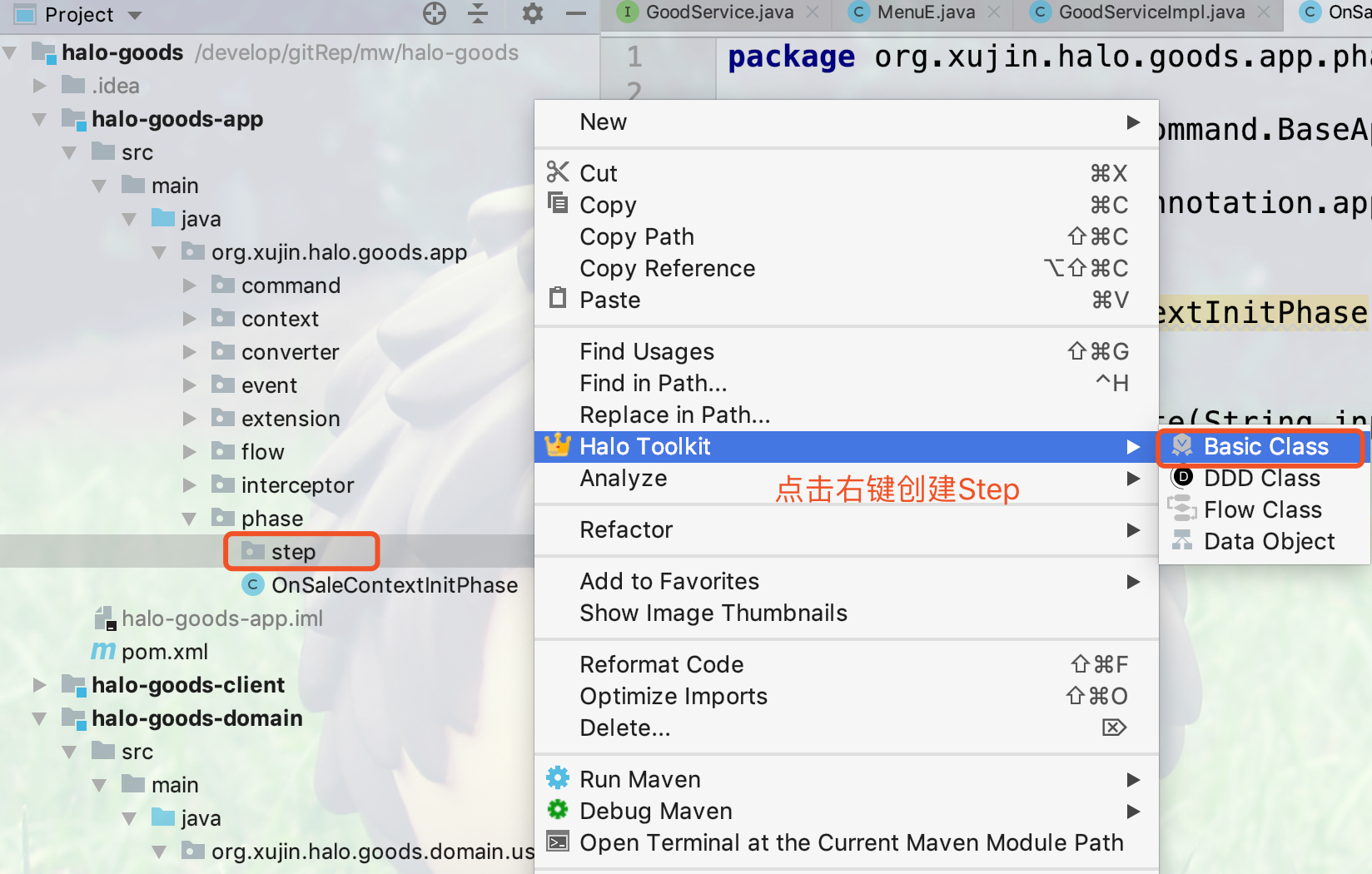This screenshot has height=874, width=1372.
Task: Select the flow package in tree
Action: (262, 452)
